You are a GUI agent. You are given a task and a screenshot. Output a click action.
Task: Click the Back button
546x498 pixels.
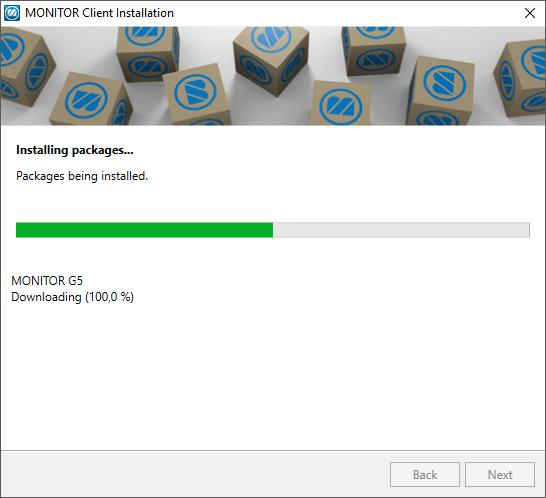coord(425,474)
